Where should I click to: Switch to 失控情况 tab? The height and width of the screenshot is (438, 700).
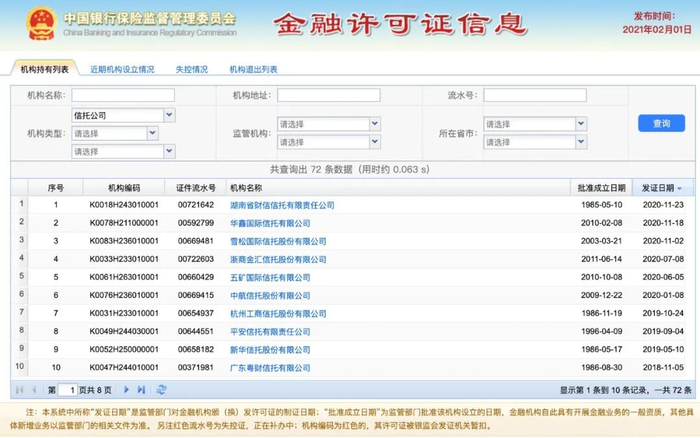coord(192,69)
